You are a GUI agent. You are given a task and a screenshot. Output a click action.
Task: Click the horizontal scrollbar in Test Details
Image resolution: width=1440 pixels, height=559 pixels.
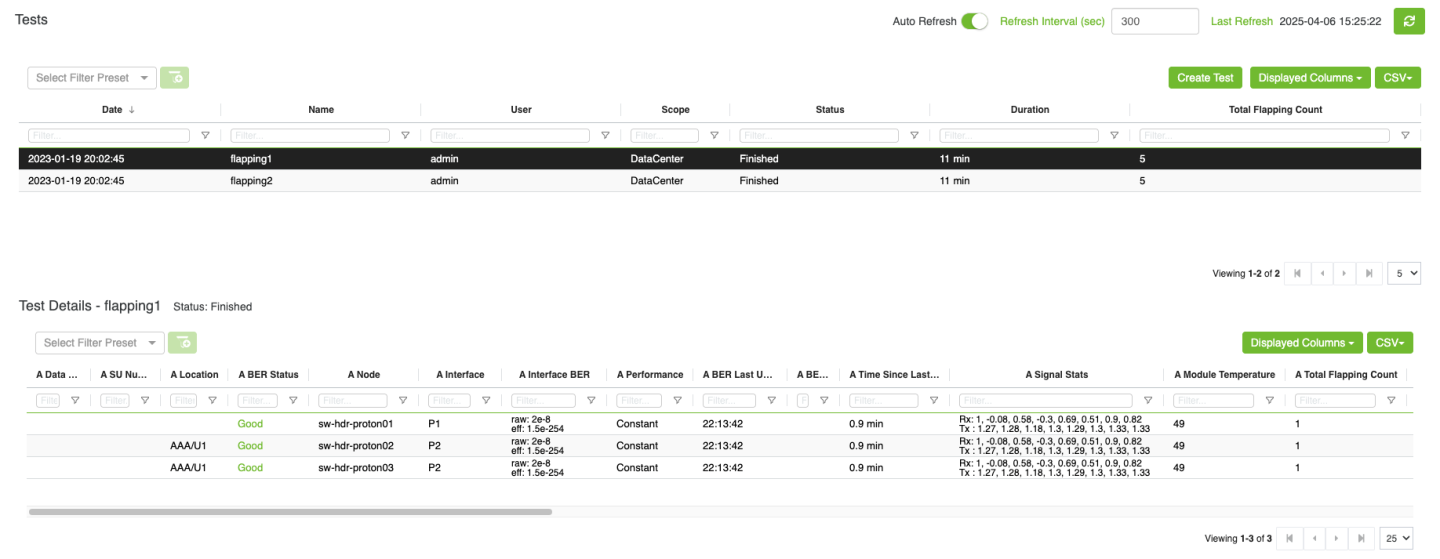click(290, 511)
